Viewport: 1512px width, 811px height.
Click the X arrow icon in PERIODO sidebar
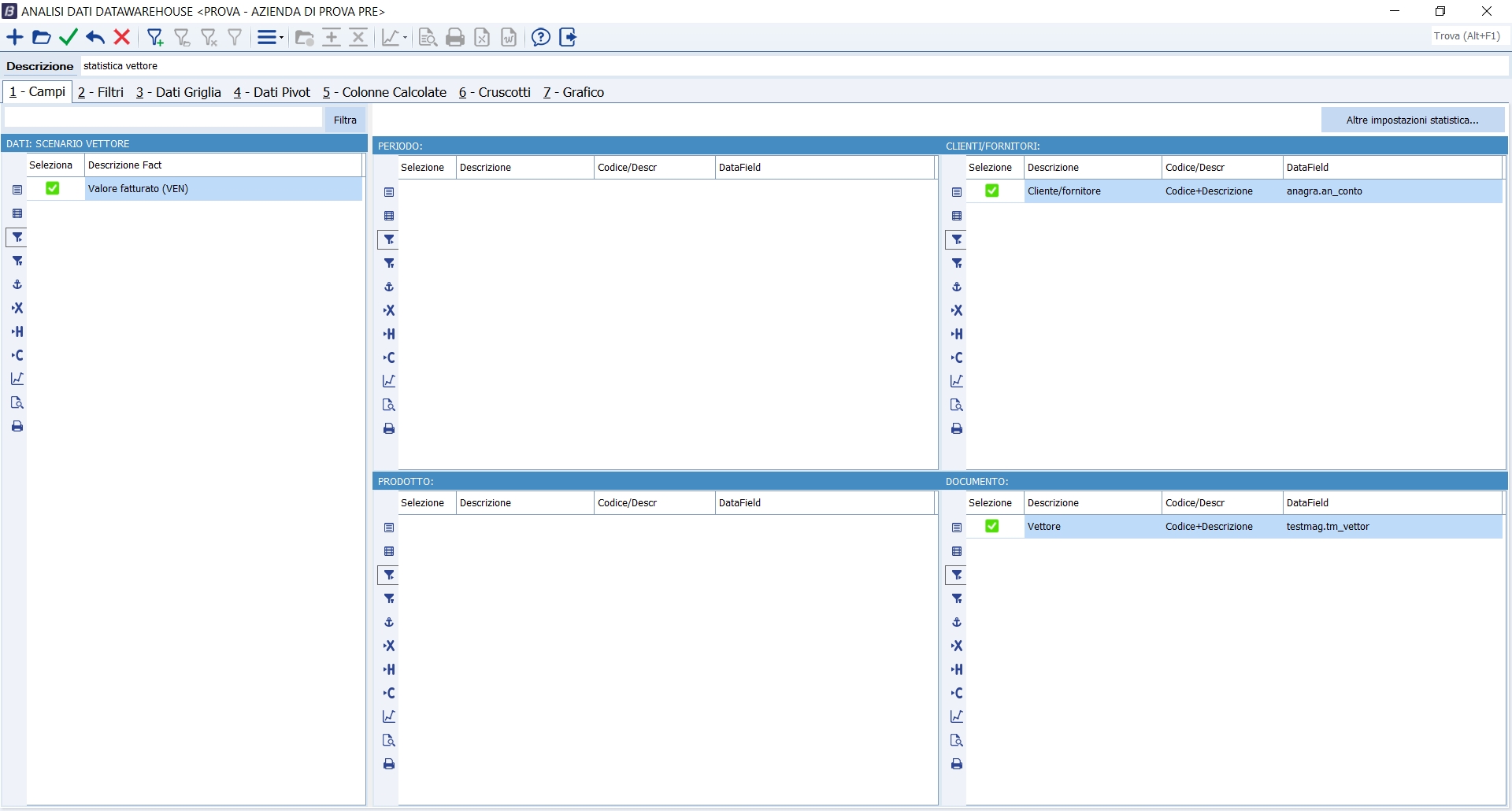click(x=389, y=310)
